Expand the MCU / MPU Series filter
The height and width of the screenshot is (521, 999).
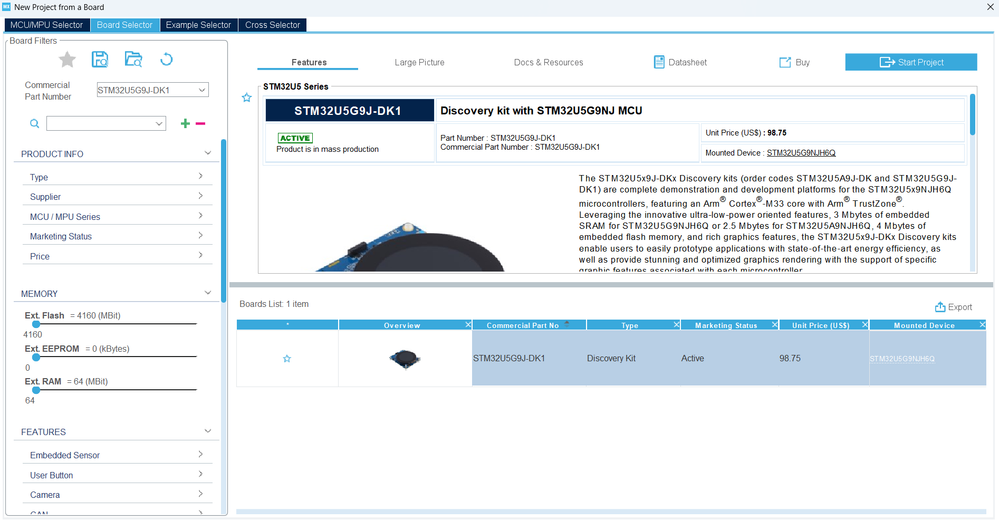pyautogui.click(x=201, y=215)
